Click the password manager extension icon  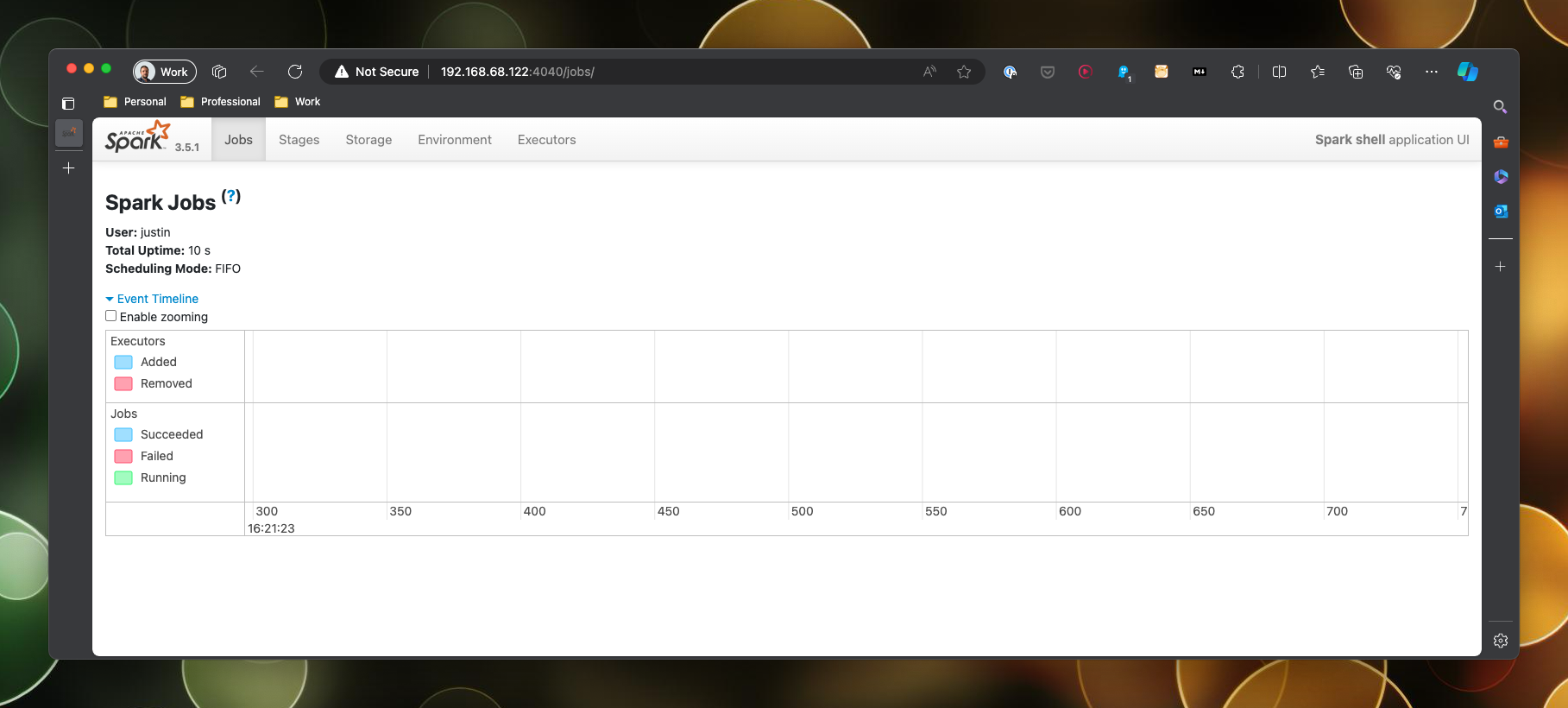click(1010, 72)
